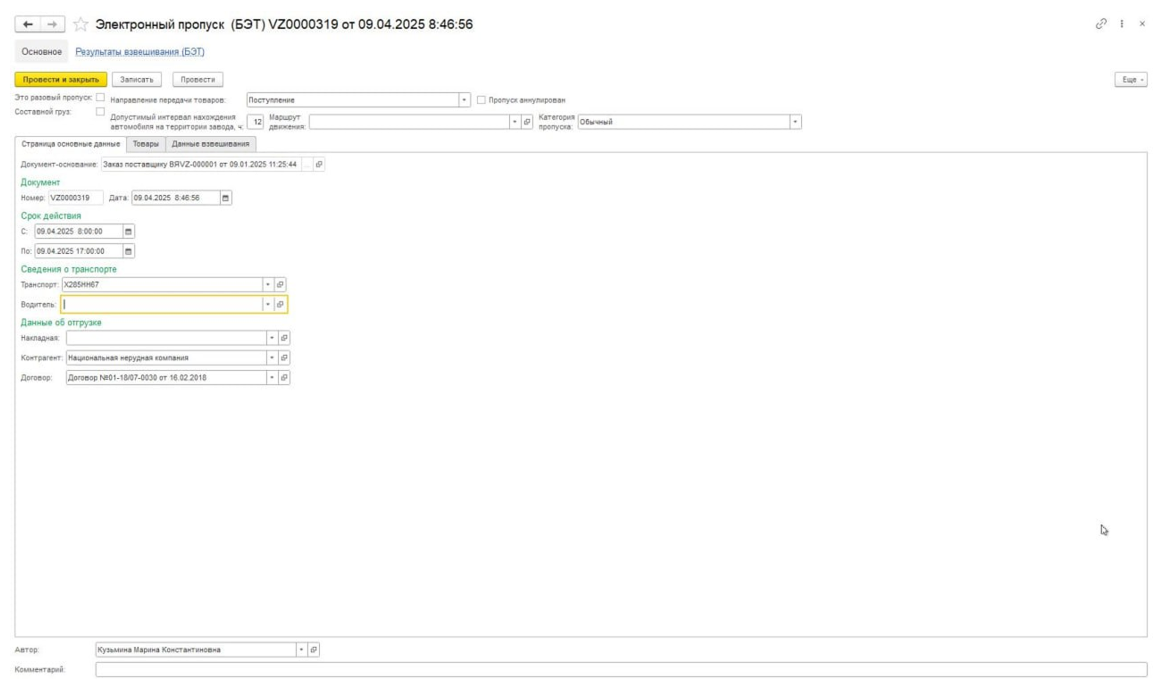
Task: Check 'Пропуск аннулирован' box
Action: (481, 100)
